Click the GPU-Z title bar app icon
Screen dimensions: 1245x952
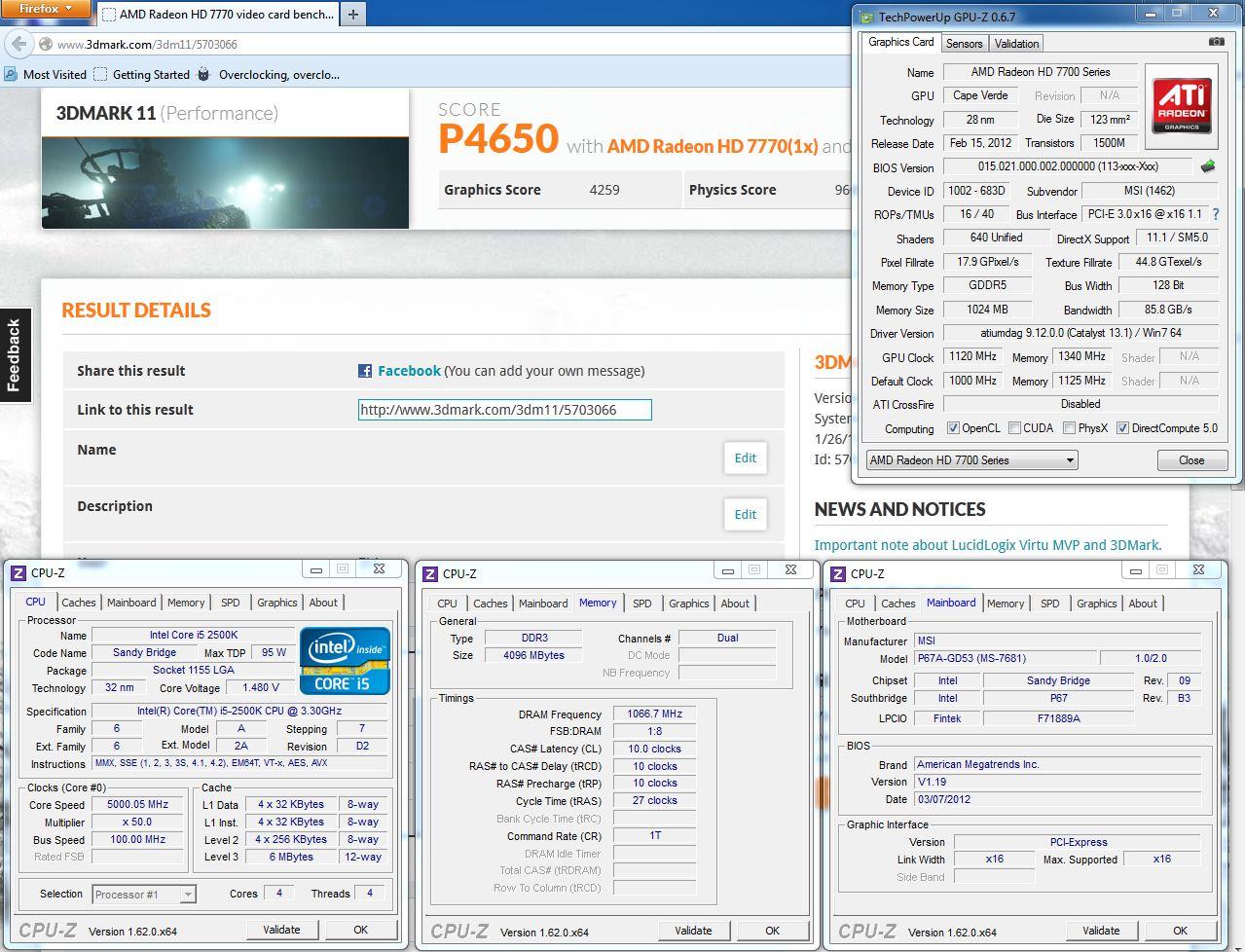click(866, 16)
